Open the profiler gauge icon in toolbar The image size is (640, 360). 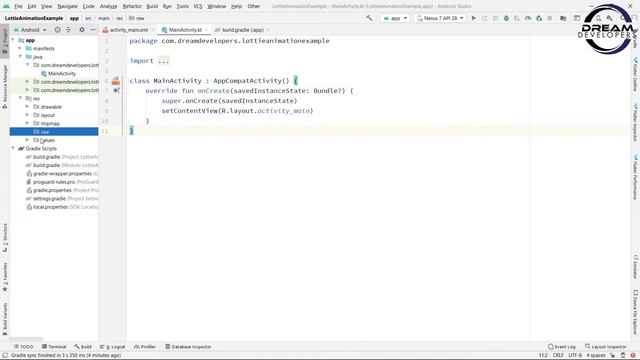coord(528,18)
